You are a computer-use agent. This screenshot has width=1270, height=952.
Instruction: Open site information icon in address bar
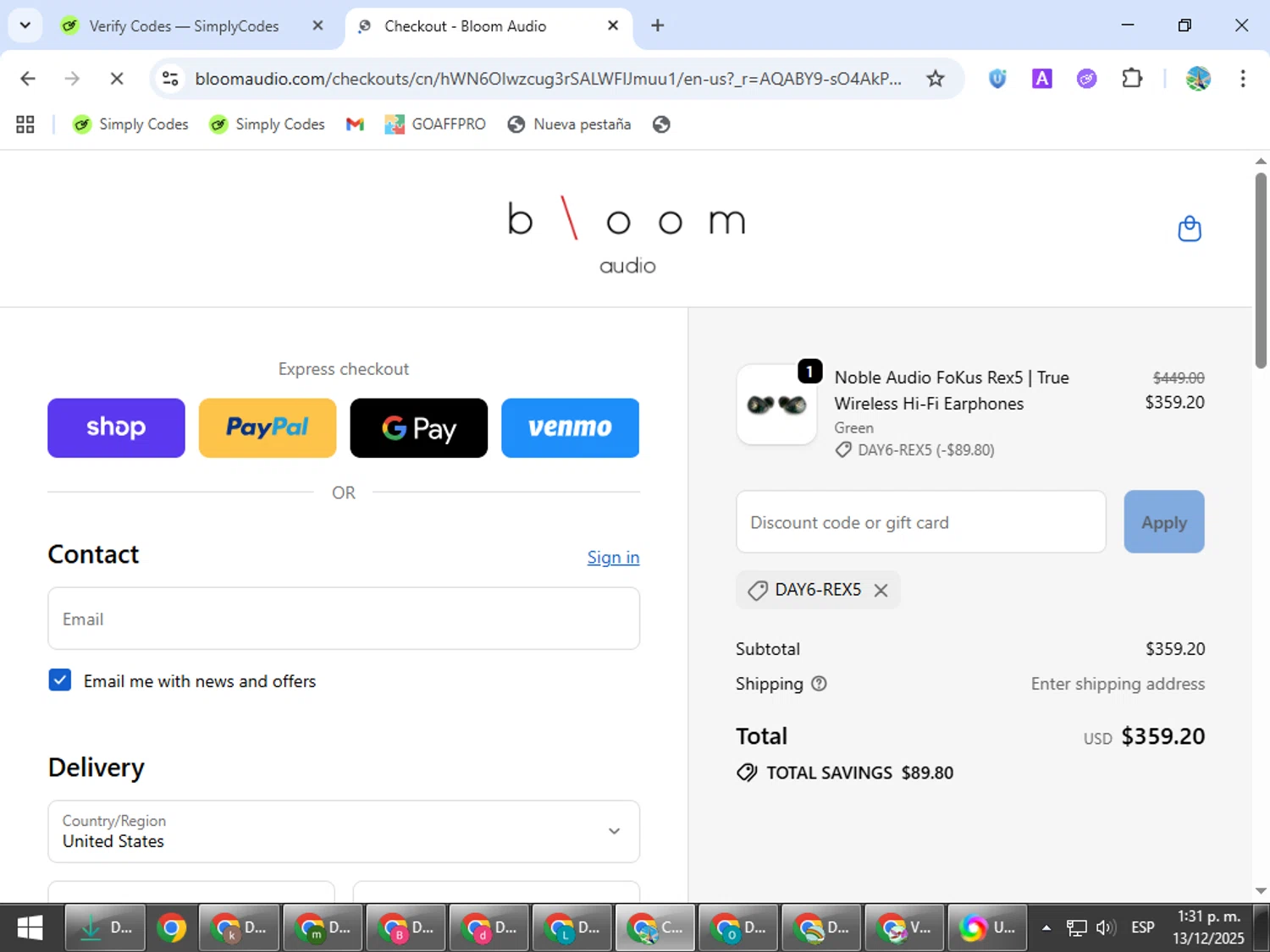170,79
